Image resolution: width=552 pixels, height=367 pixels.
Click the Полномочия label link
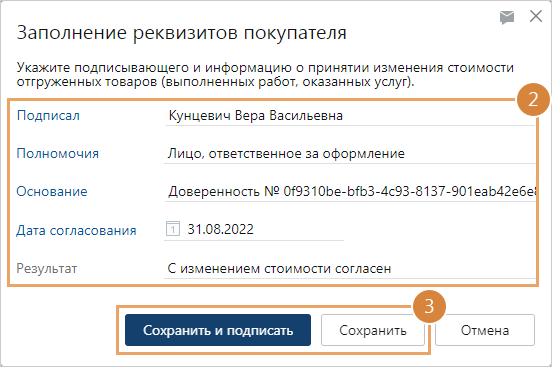[x=58, y=154]
